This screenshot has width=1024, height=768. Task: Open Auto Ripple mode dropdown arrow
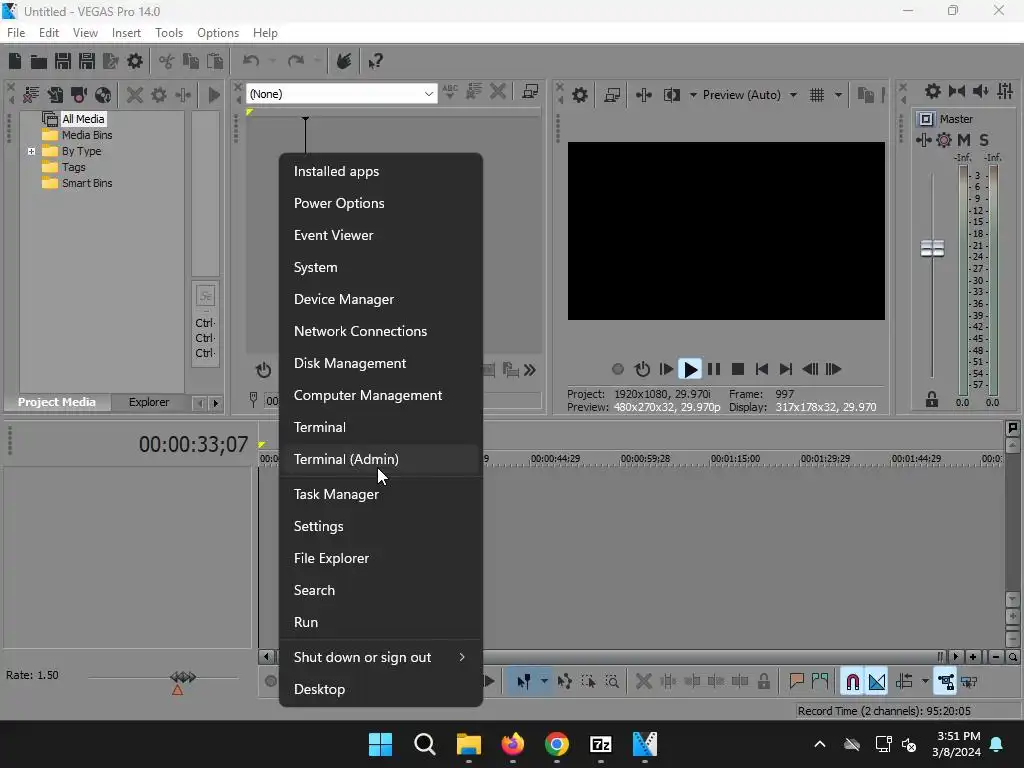[x=925, y=682]
